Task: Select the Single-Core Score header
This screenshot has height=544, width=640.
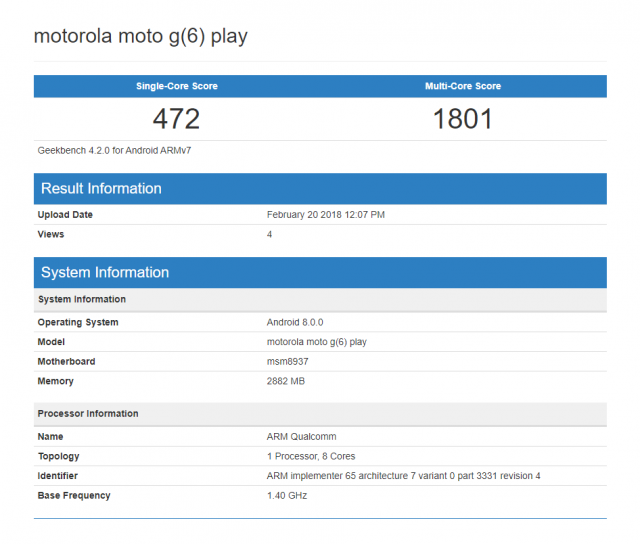Action: (177, 86)
